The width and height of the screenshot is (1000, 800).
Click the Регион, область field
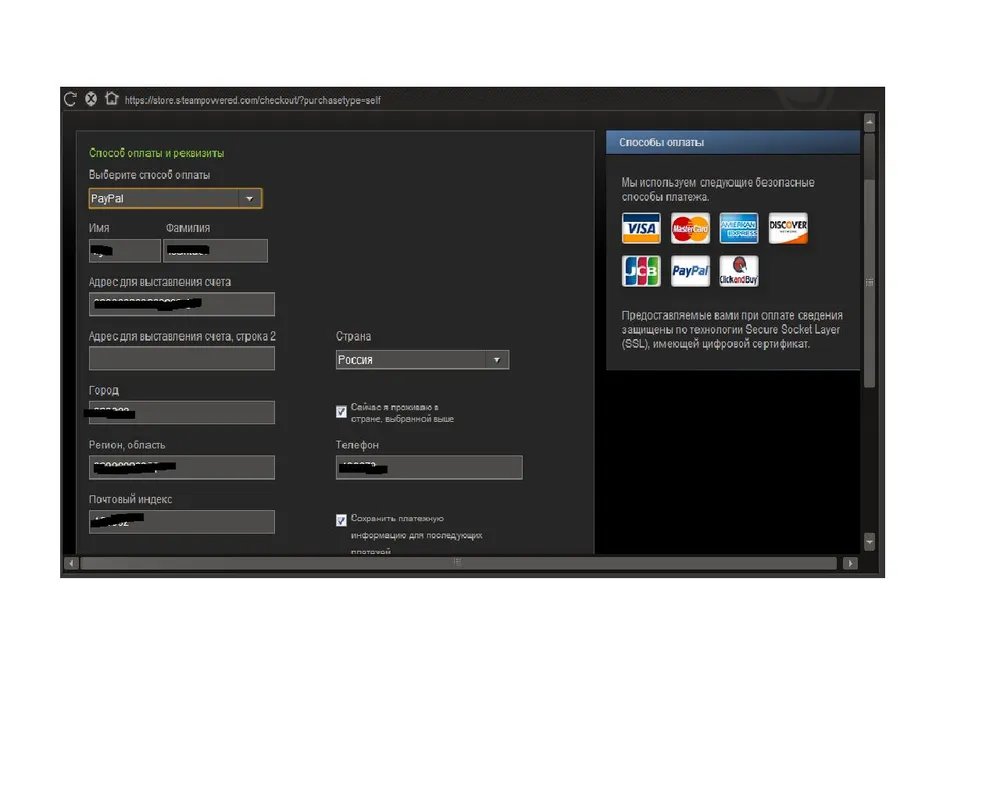pos(182,467)
